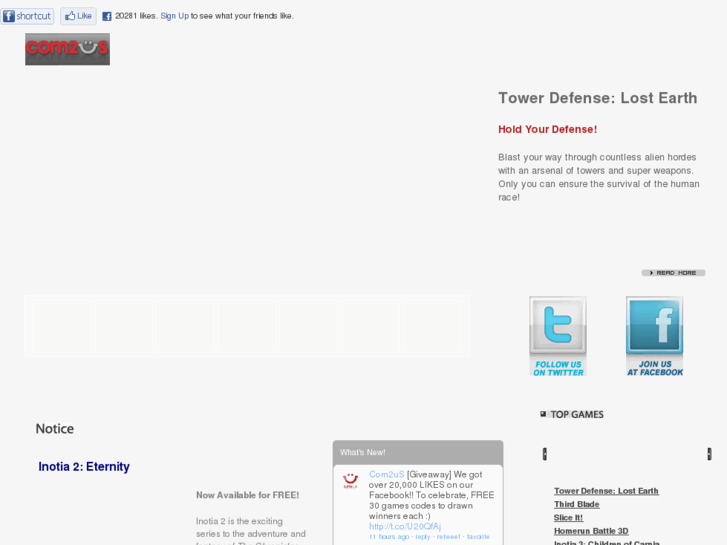Click the Com2uS logo
The image size is (727, 545).
point(68,49)
